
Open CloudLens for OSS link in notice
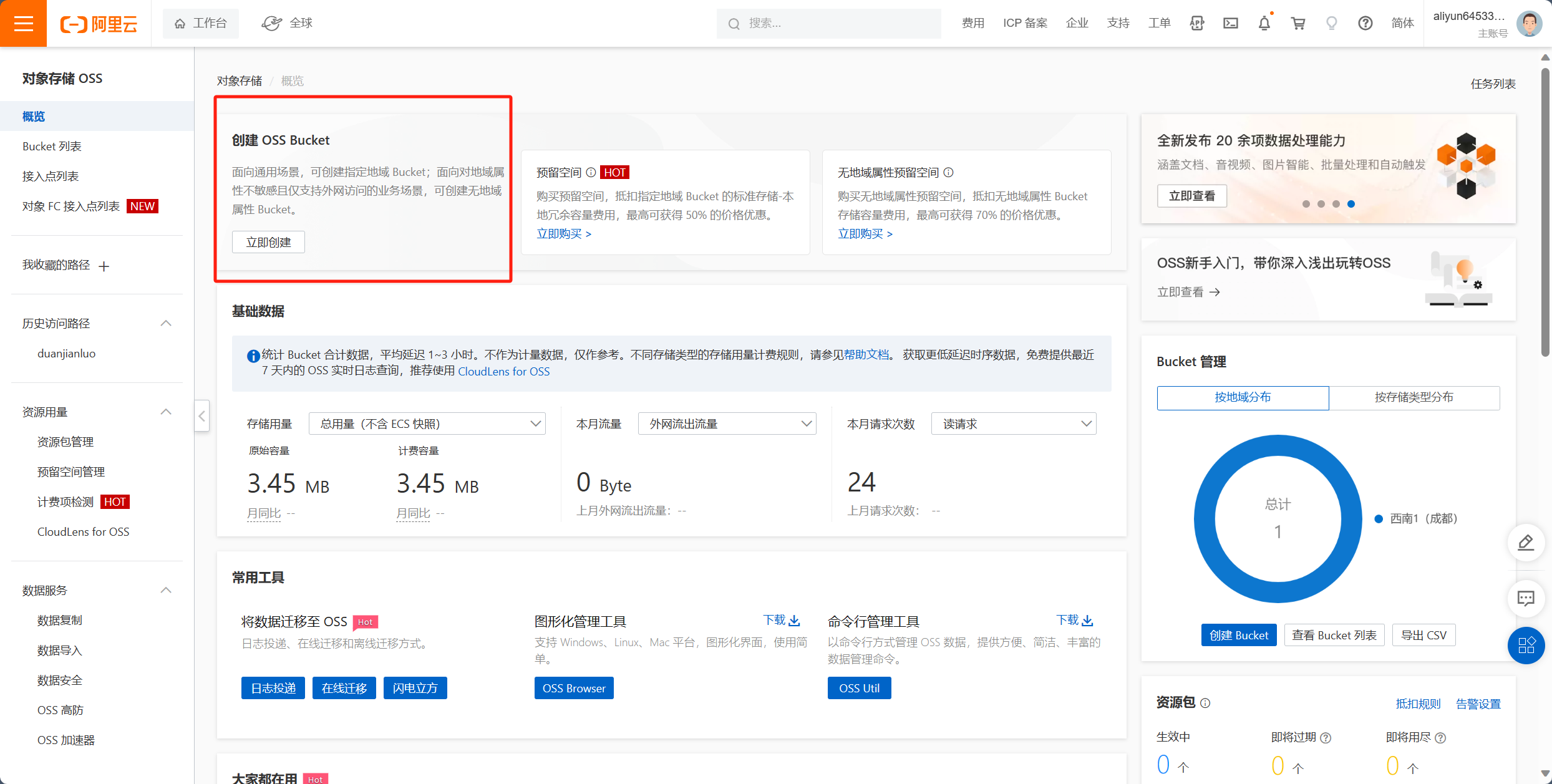[x=503, y=371]
